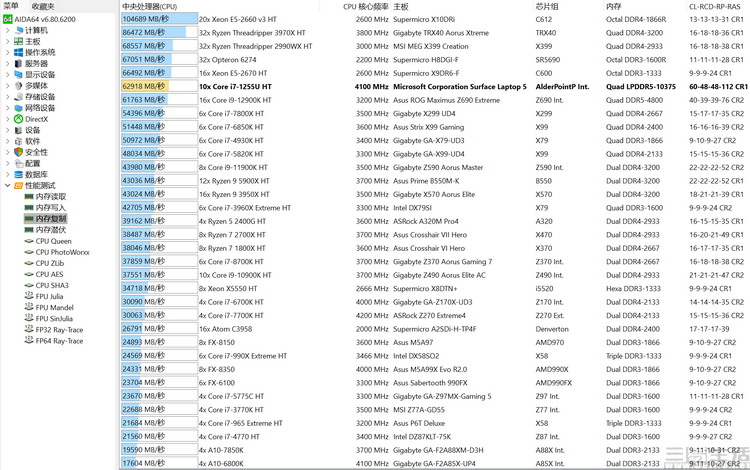Viewport: 750px width, 470px height.
Task: Expand the 操作系统 tree node
Action: click(7, 52)
